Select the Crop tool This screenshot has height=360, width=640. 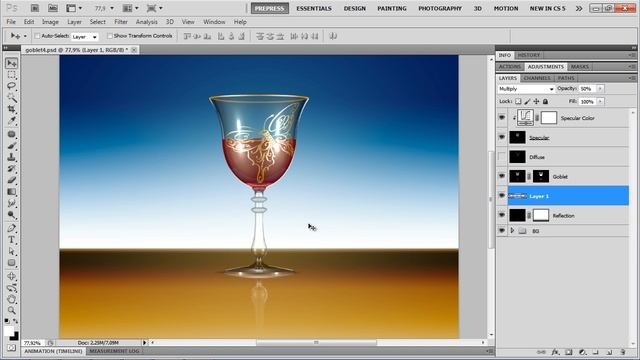11,109
